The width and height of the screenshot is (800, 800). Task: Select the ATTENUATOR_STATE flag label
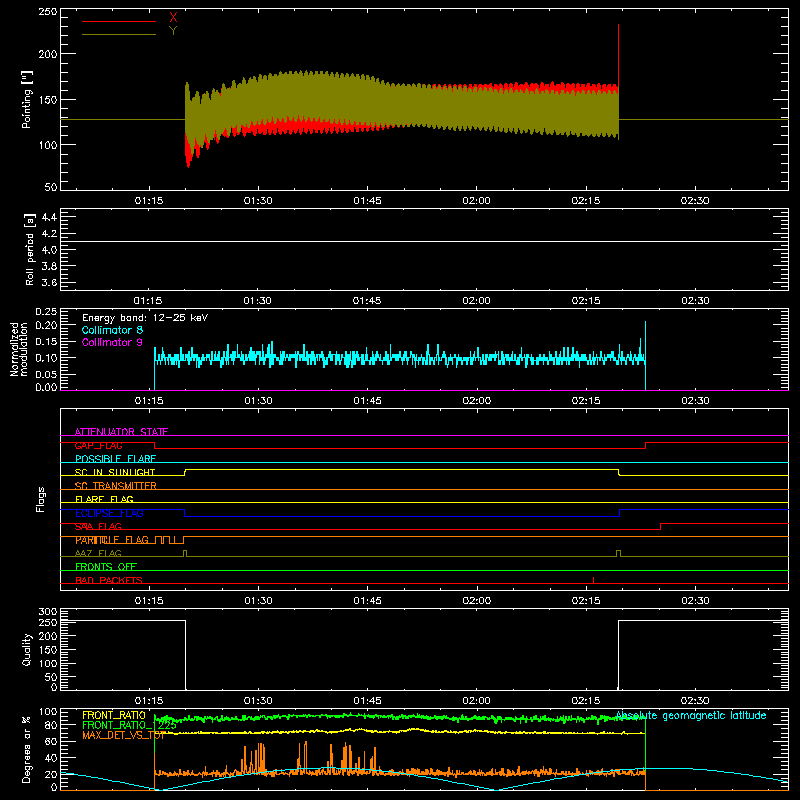(121, 432)
